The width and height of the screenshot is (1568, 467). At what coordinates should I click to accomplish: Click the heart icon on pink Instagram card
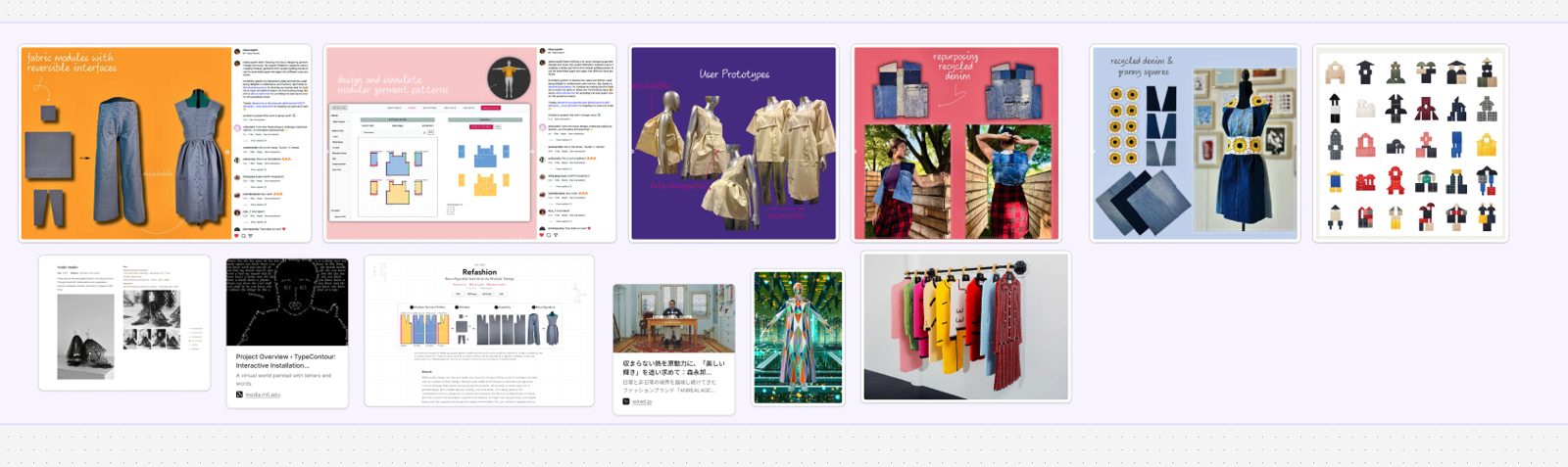[542, 235]
